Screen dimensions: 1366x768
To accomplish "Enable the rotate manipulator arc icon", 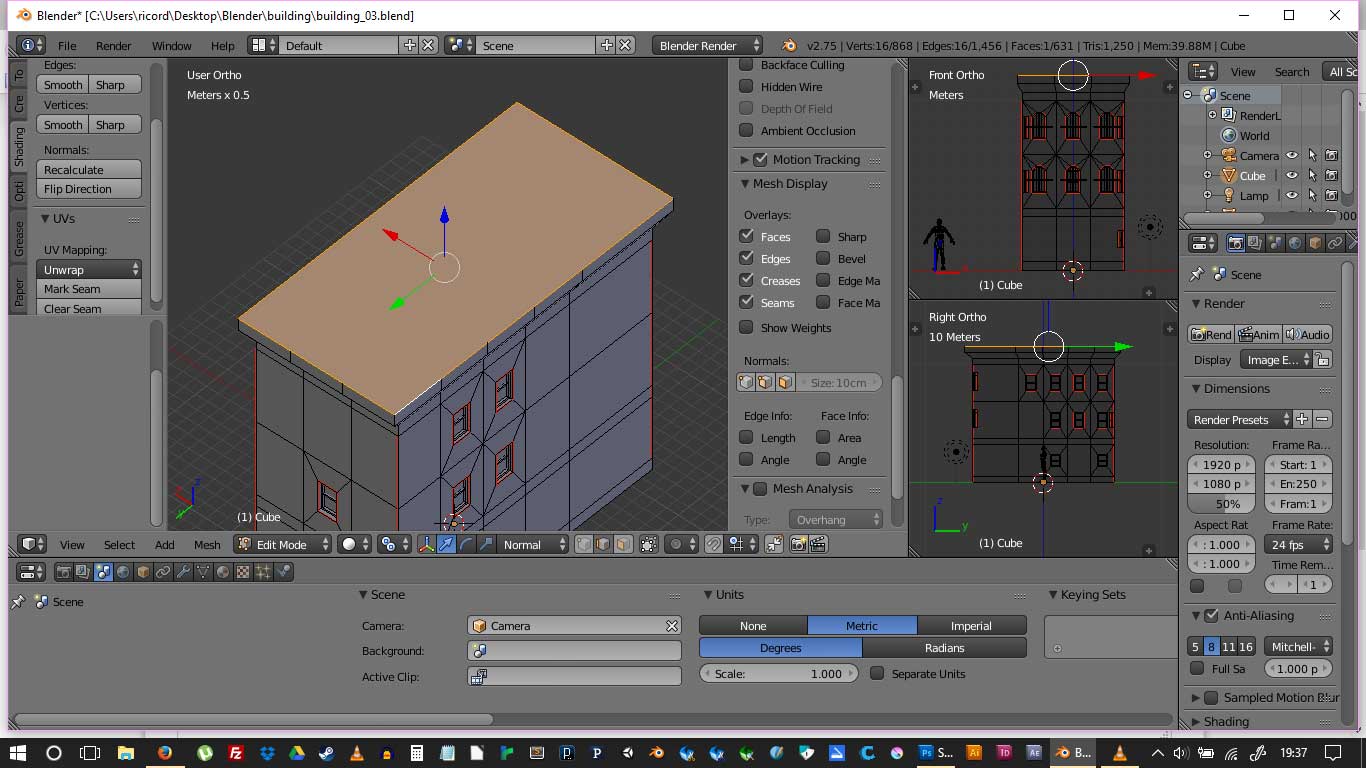I will click(467, 544).
